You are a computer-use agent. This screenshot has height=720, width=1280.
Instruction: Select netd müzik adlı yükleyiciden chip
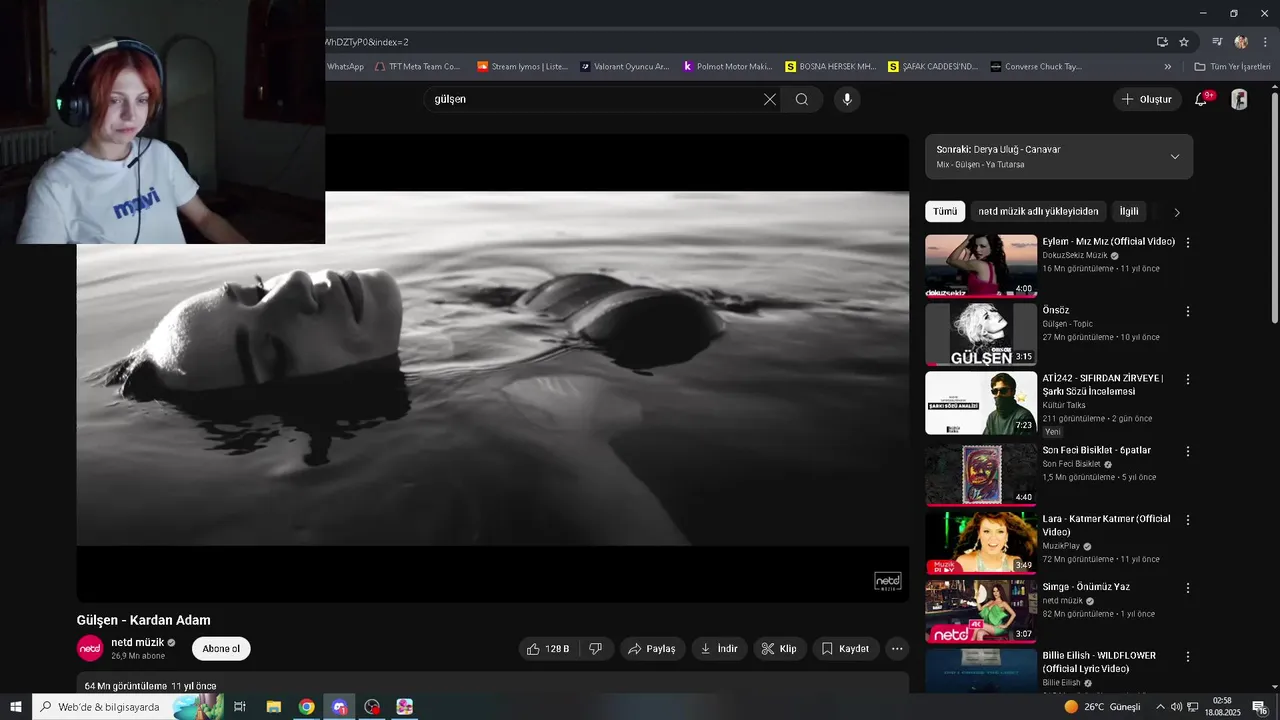pyautogui.click(x=1038, y=212)
